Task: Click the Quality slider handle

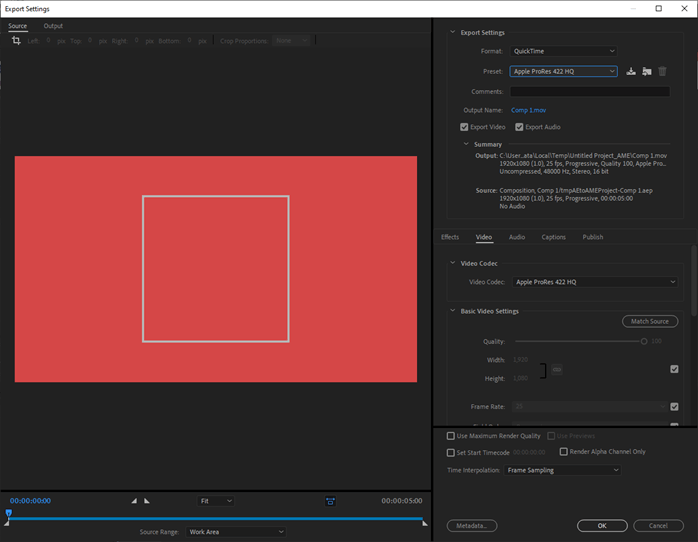Action: [x=644, y=341]
